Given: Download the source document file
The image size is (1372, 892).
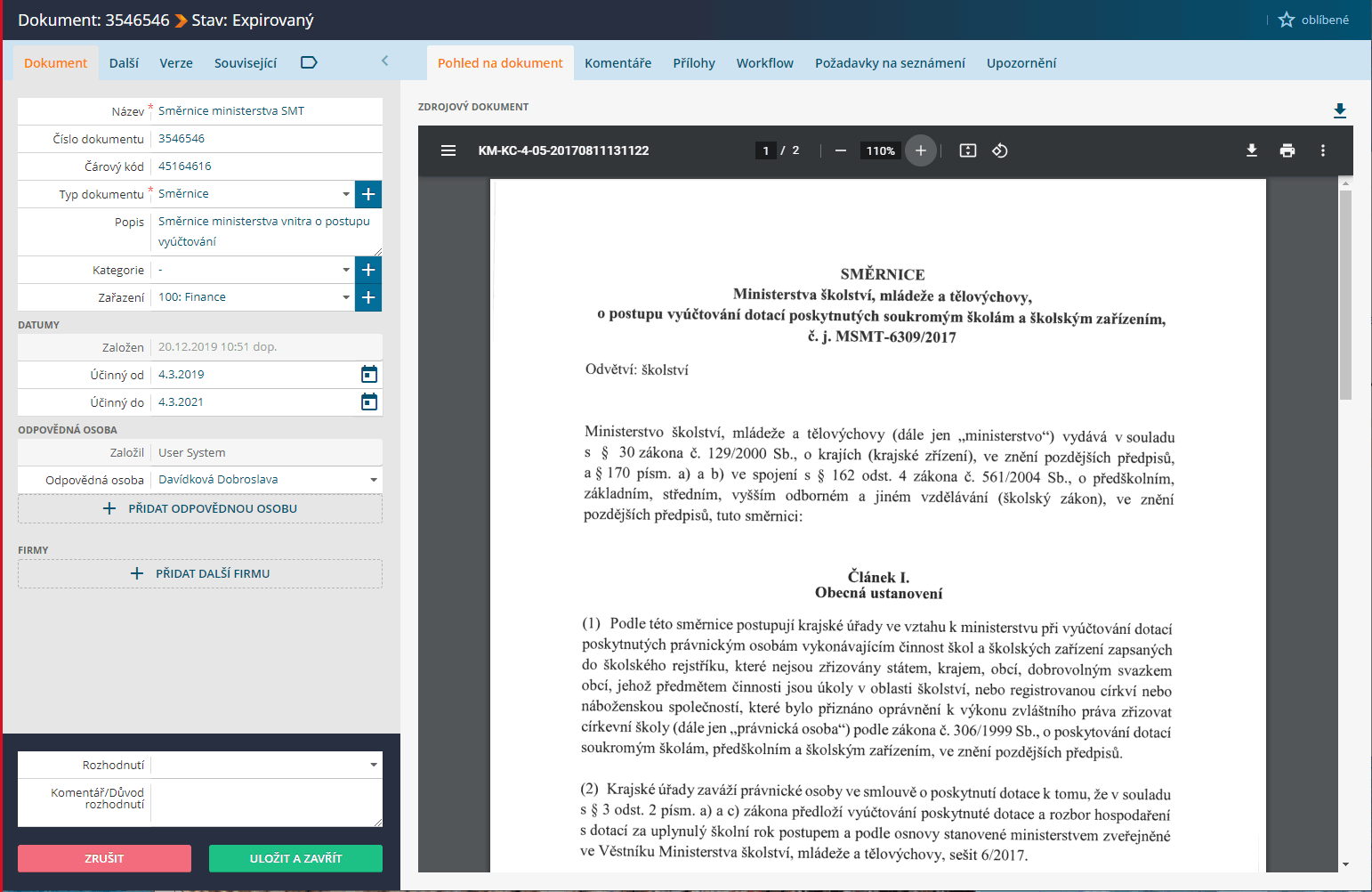Looking at the screenshot, I should pyautogui.click(x=1340, y=110).
